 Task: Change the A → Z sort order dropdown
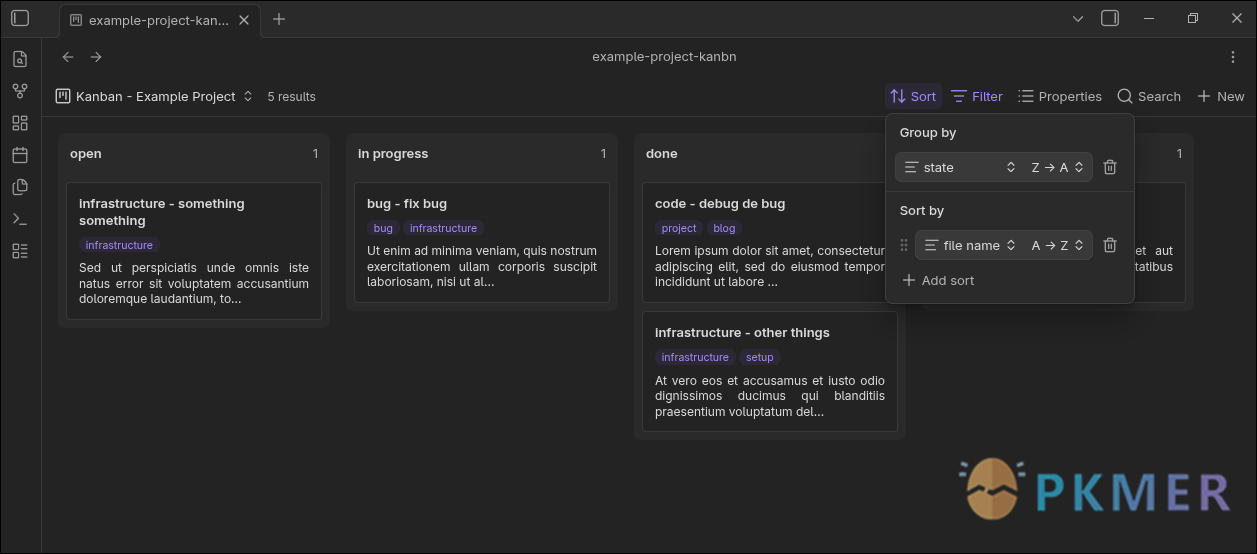[1058, 245]
